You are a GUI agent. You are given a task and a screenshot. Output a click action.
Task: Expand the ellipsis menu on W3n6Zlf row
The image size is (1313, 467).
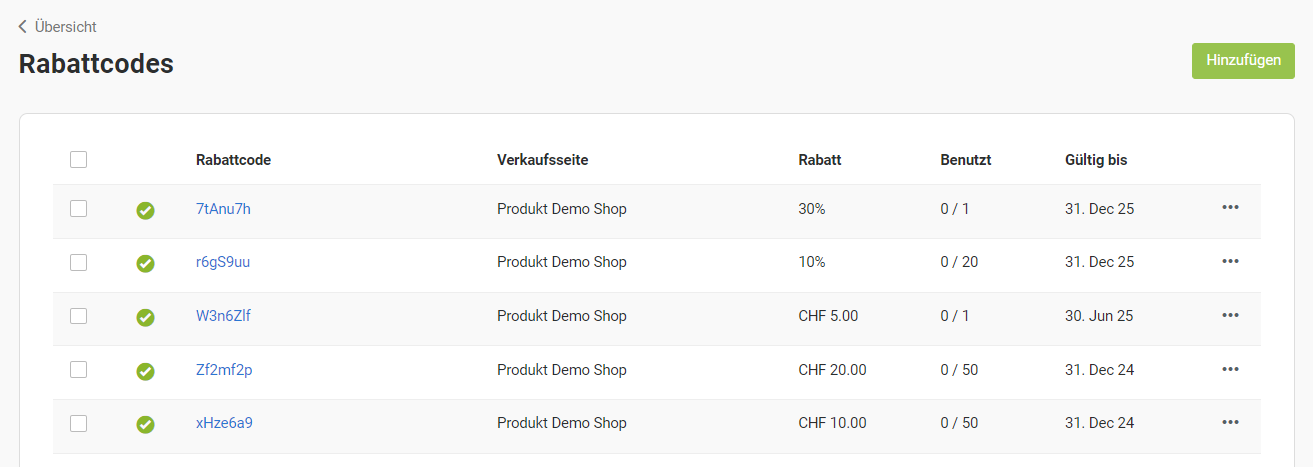pyautogui.click(x=1230, y=315)
